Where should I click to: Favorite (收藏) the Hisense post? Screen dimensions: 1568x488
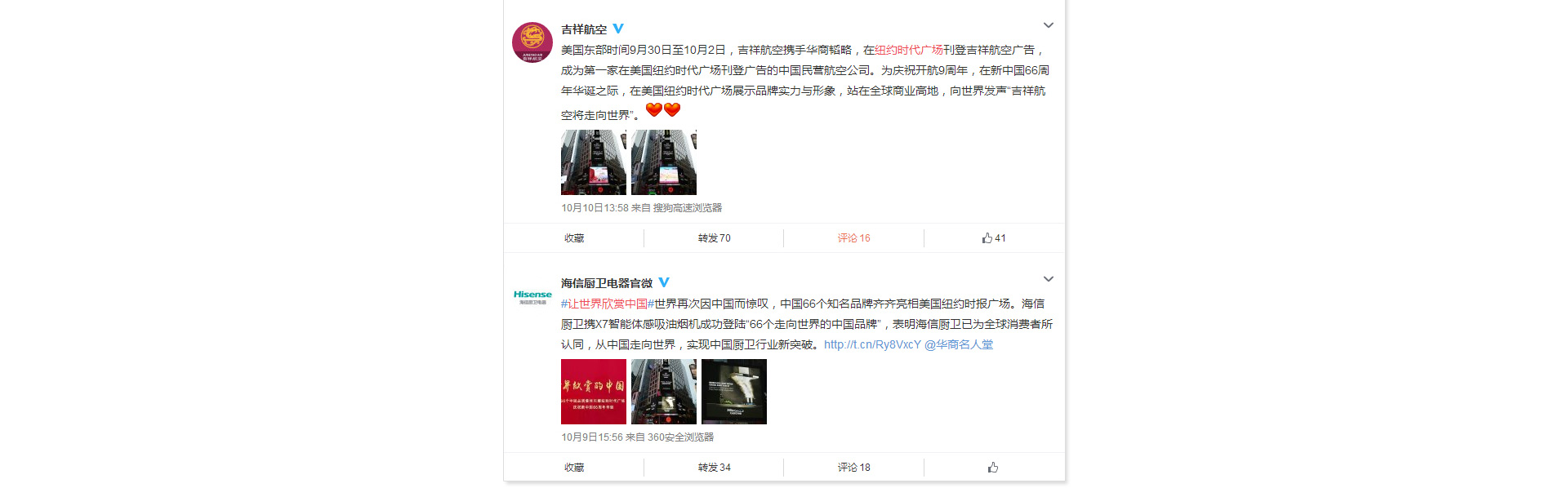[x=574, y=468]
